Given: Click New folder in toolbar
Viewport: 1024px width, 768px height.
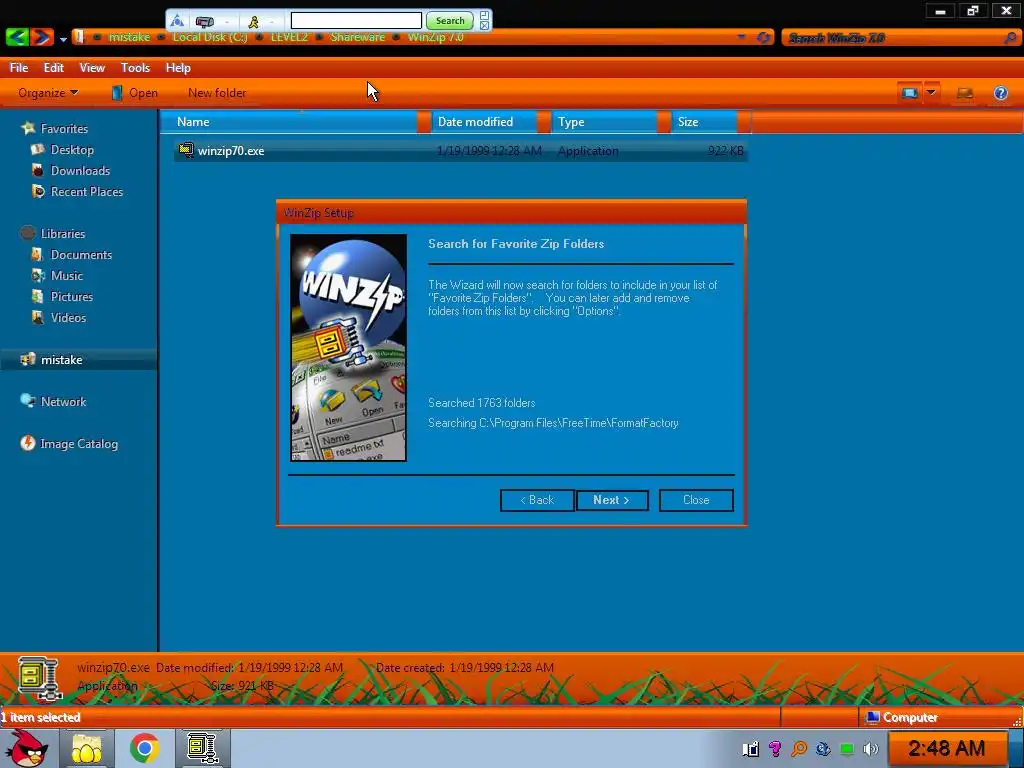Looking at the screenshot, I should 217,93.
